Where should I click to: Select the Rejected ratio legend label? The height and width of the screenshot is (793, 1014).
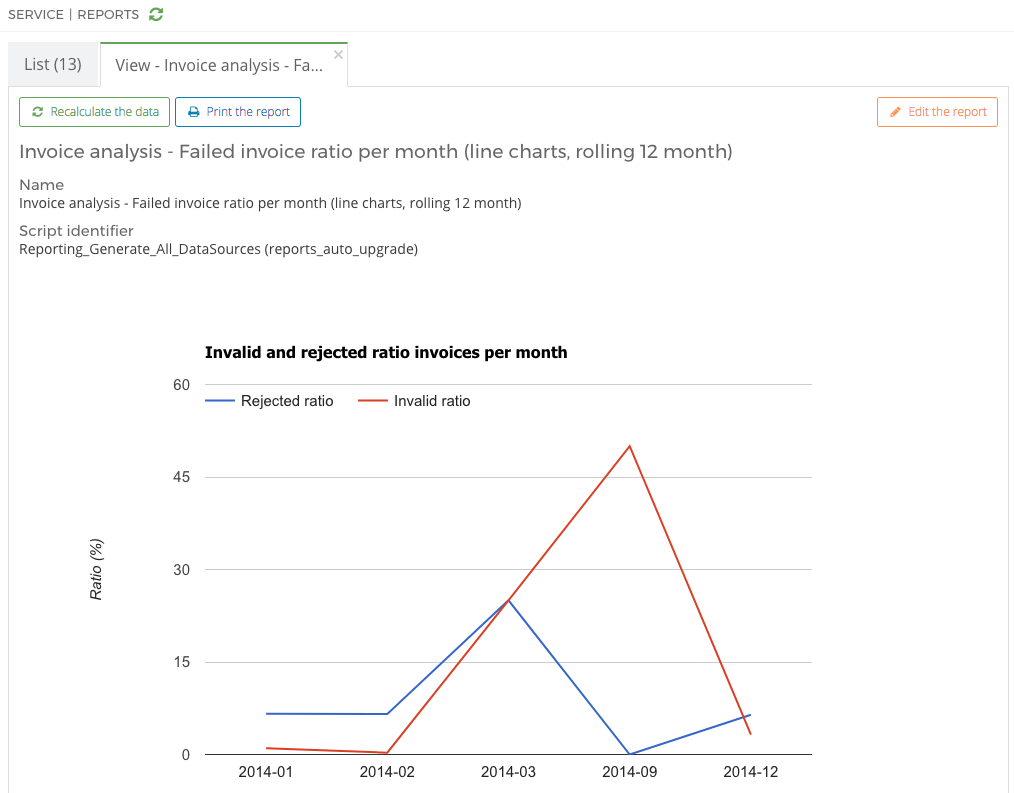click(x=287, y=401)
